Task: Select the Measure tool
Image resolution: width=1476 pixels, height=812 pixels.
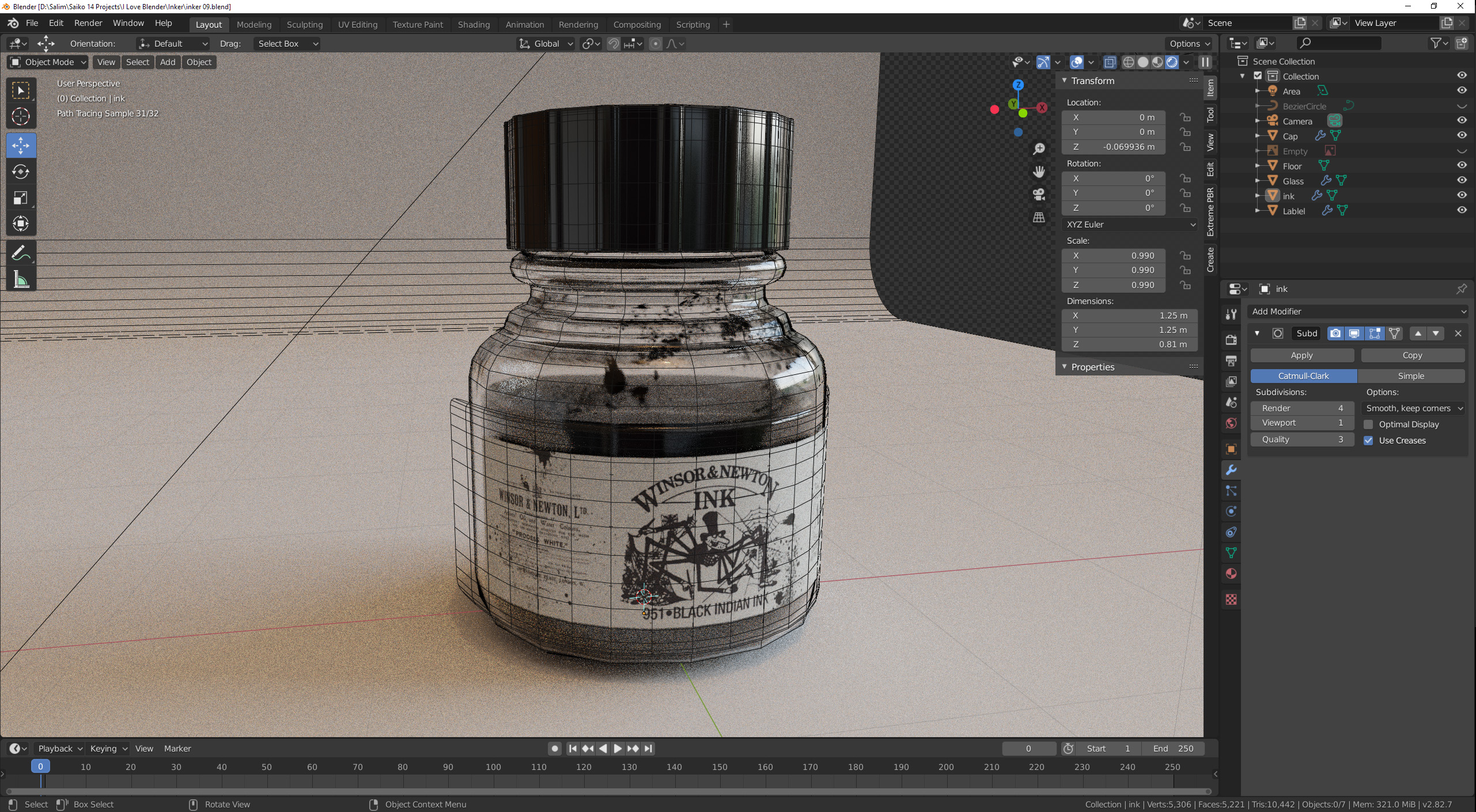Action: coord(21,280)
